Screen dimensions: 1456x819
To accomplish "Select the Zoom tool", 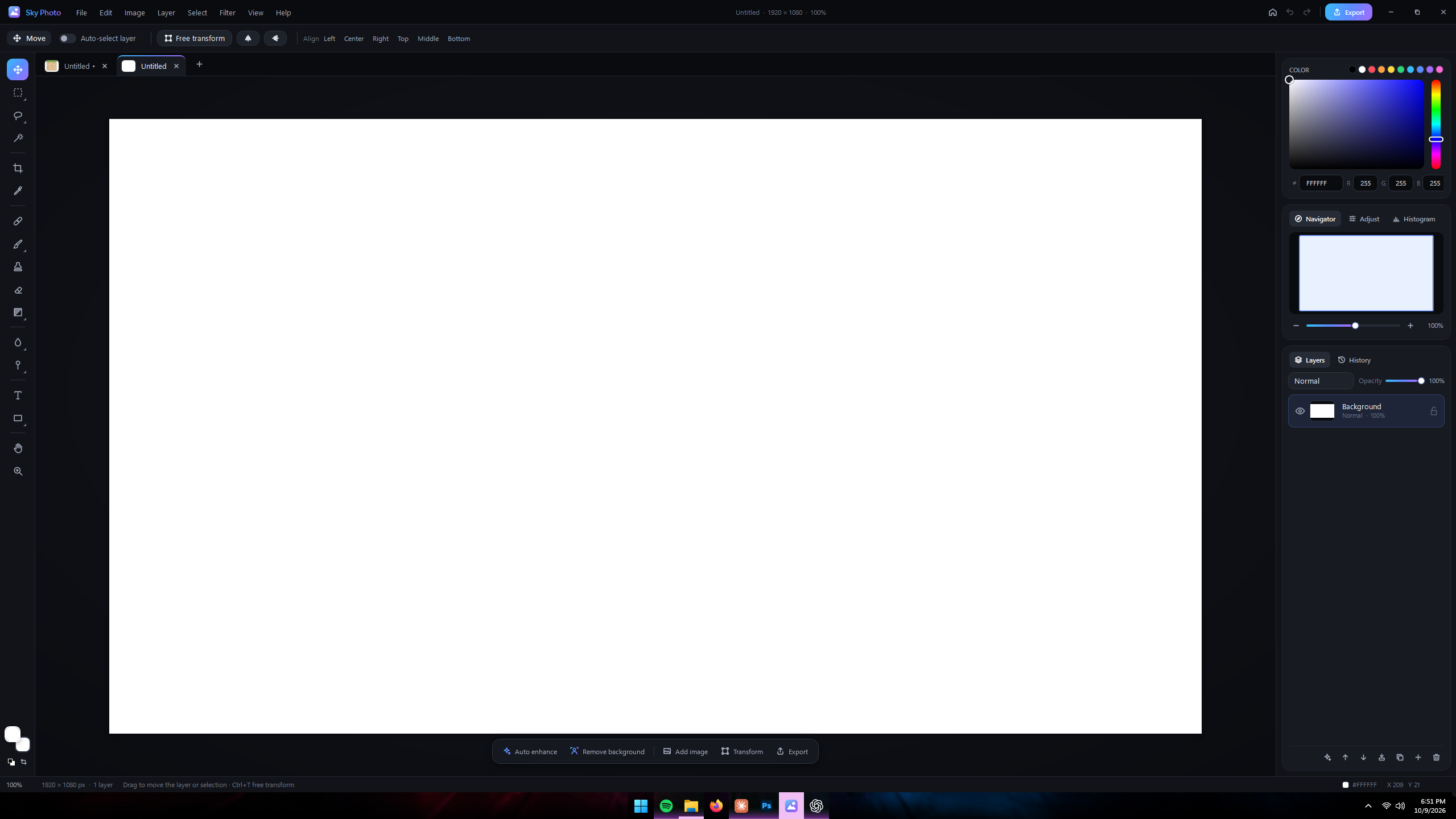I will pos(18,471).
